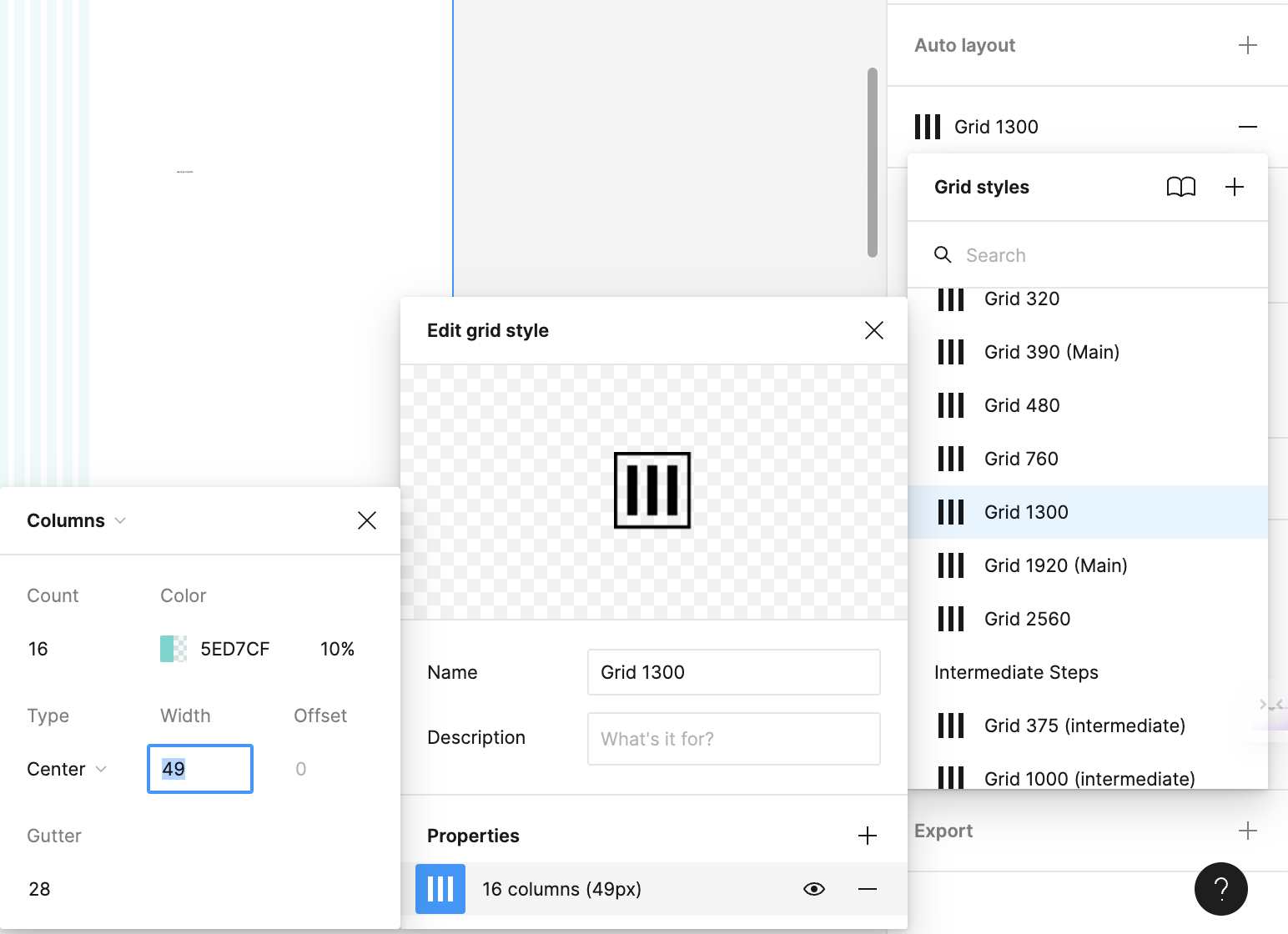Viewport: 1288px width, 934px height.
Task: Click the Grid 1300 icon next to its heading
Action: tap(928, 126)
